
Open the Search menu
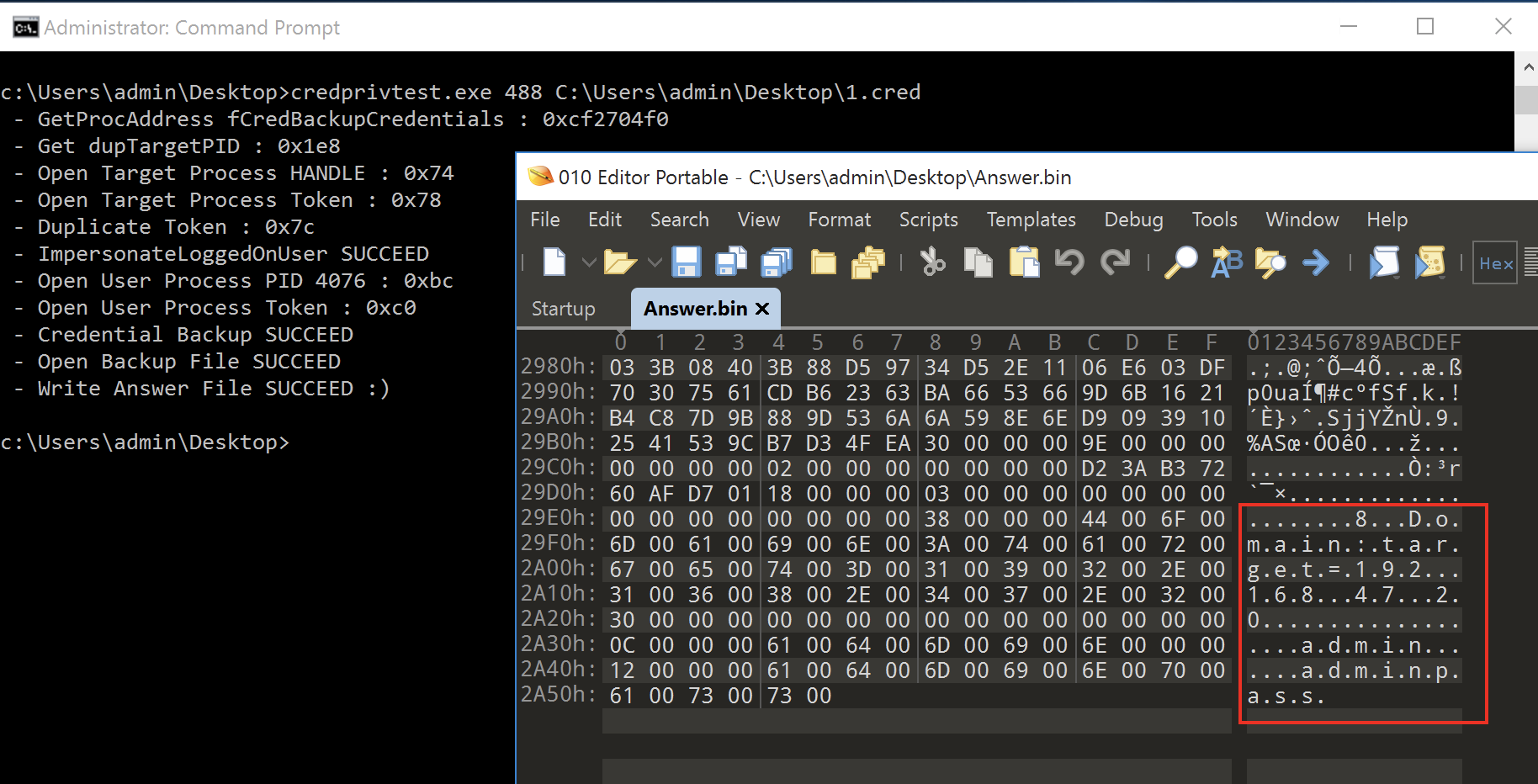coord(680,220)
